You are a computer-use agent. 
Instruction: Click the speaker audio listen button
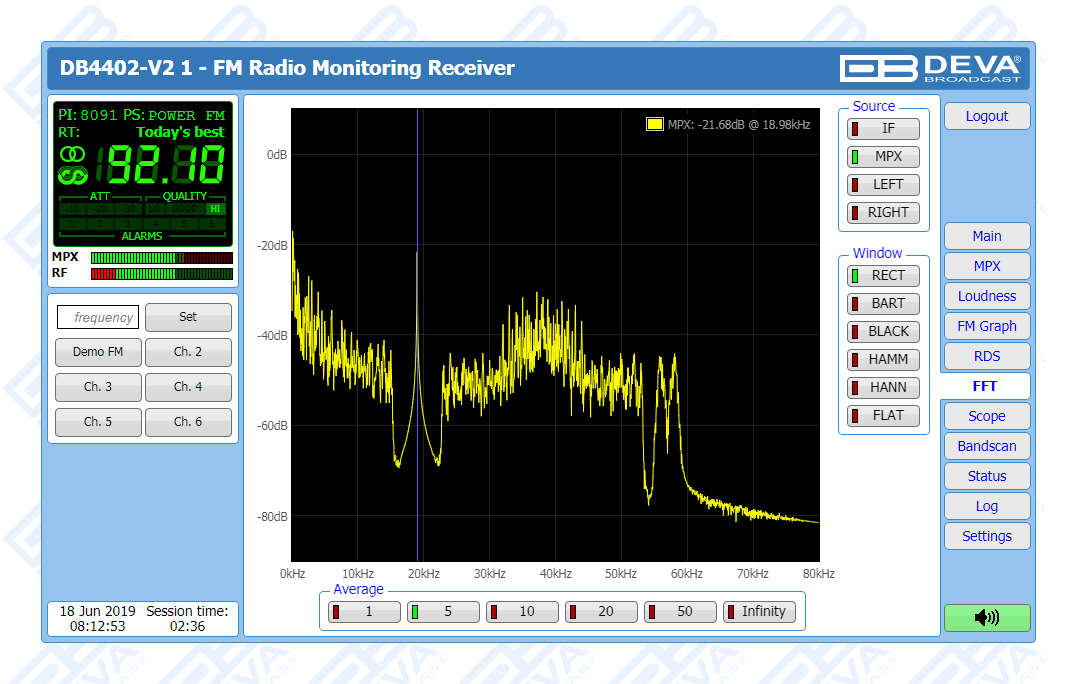click(x=986, y=618)
